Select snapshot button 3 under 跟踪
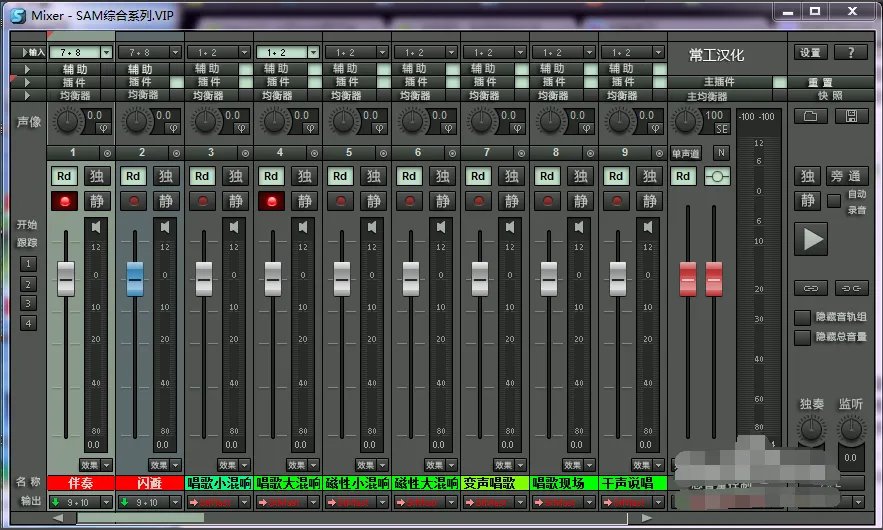883x530 pixels. pyautogui.click(x=28, y=304)
